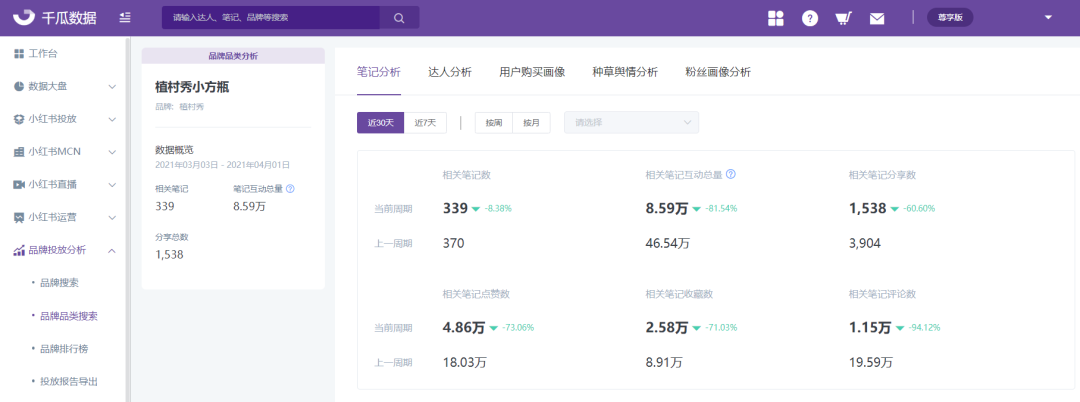Open the help question mark icon in header

pos(810,19)
